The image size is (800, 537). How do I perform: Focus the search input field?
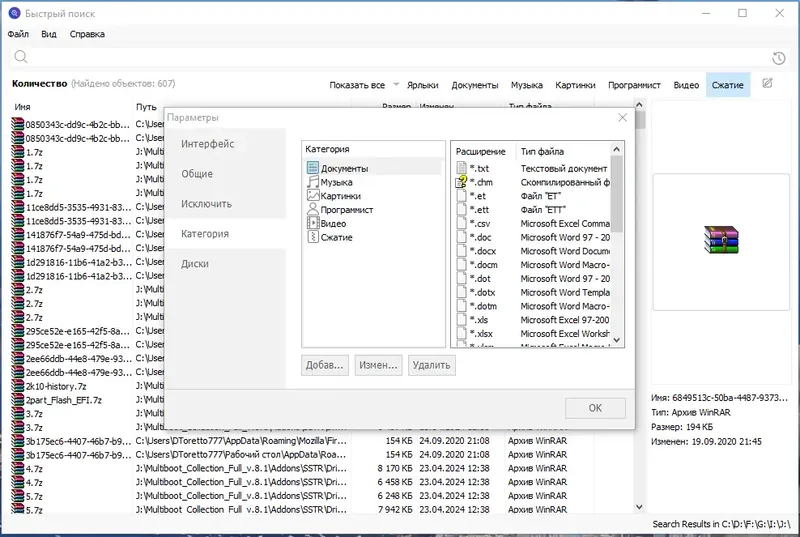pos(398,57)
